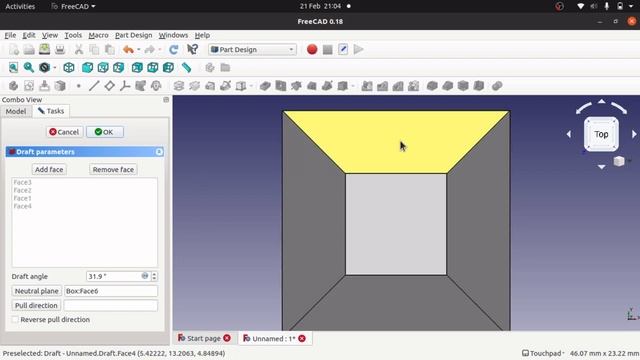Viewport: 640px width, 360px height.
Task: Switch to the Start page tab
Action: click(x=204, y=338)
